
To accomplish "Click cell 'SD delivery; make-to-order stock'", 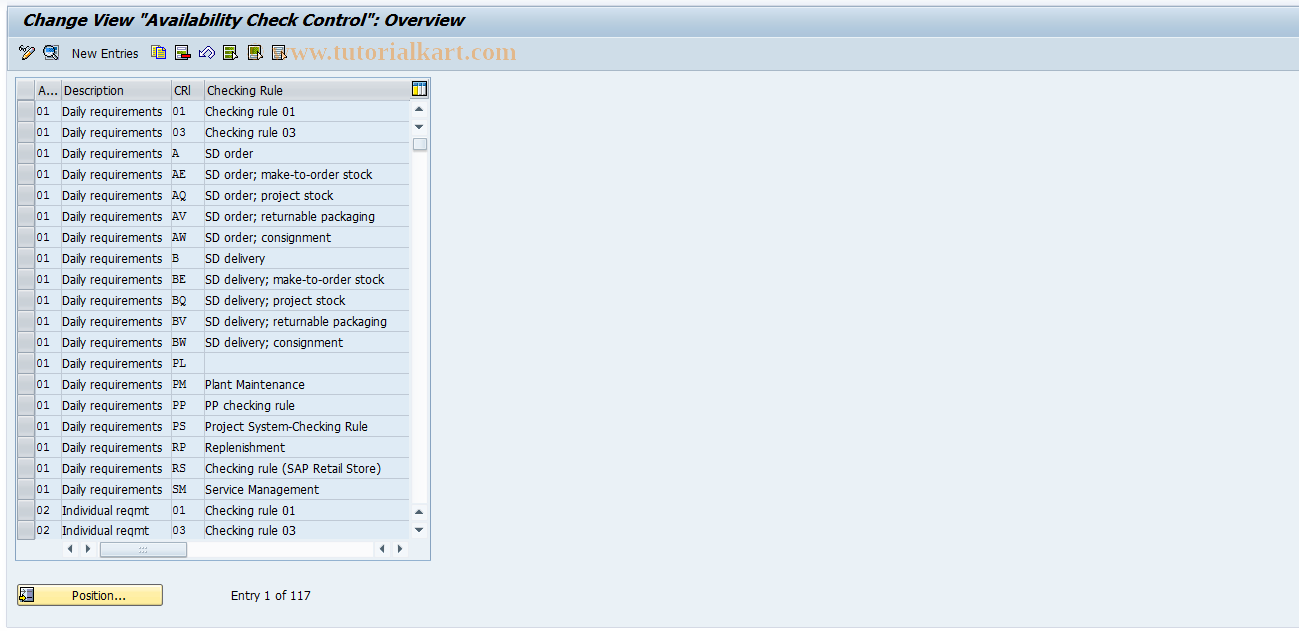I will (307, 279).
